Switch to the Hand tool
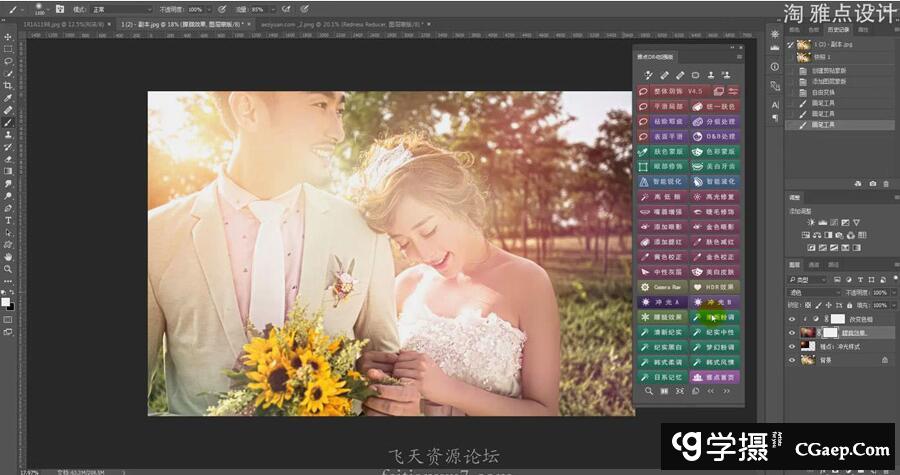The width and height of the screenshot is (900, 475). click(8, 257)
